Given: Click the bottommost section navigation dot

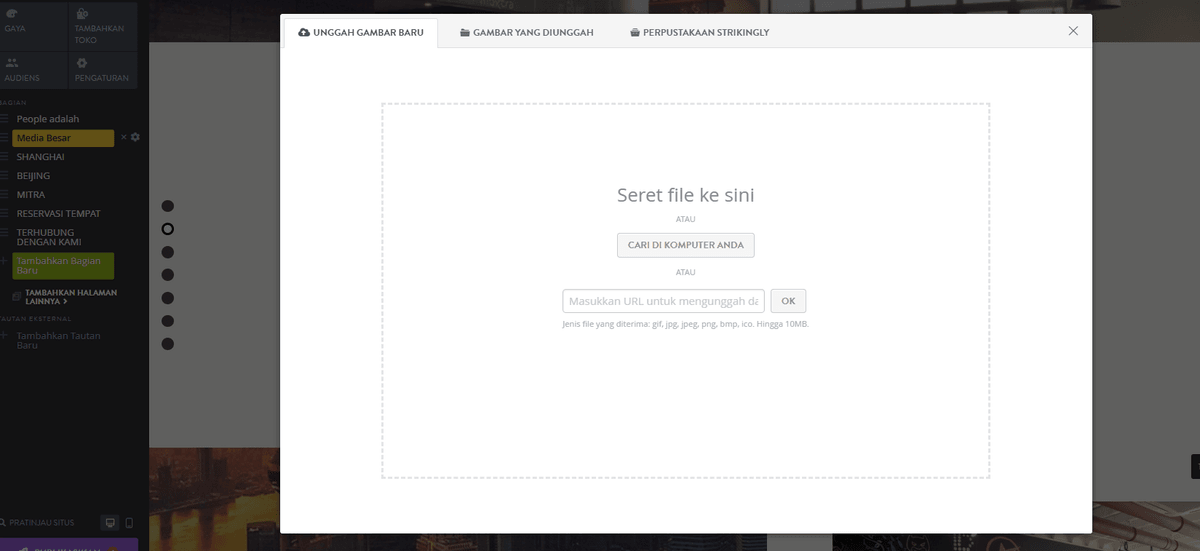Looking at the screenshot, I should [x=168, y=344].
